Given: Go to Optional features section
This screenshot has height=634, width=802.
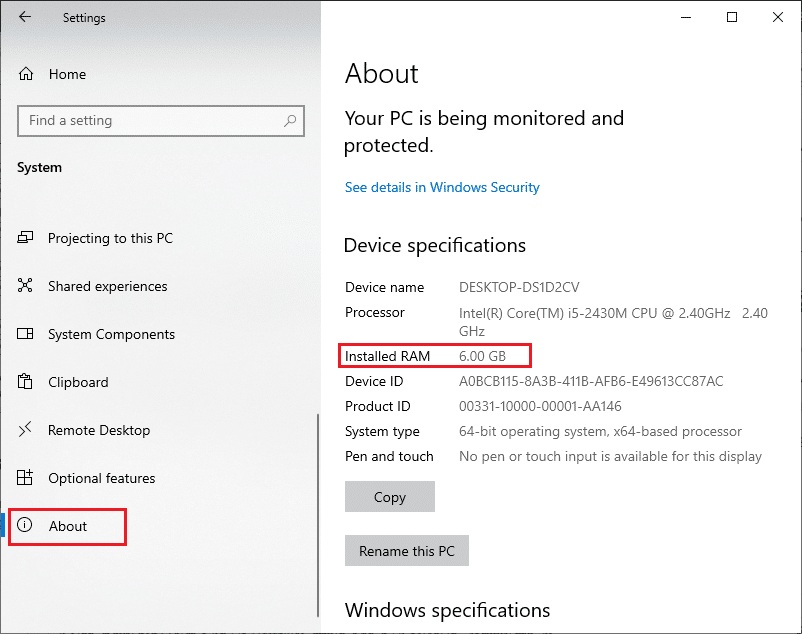Looking at the screenshot, I should (102, 478).
